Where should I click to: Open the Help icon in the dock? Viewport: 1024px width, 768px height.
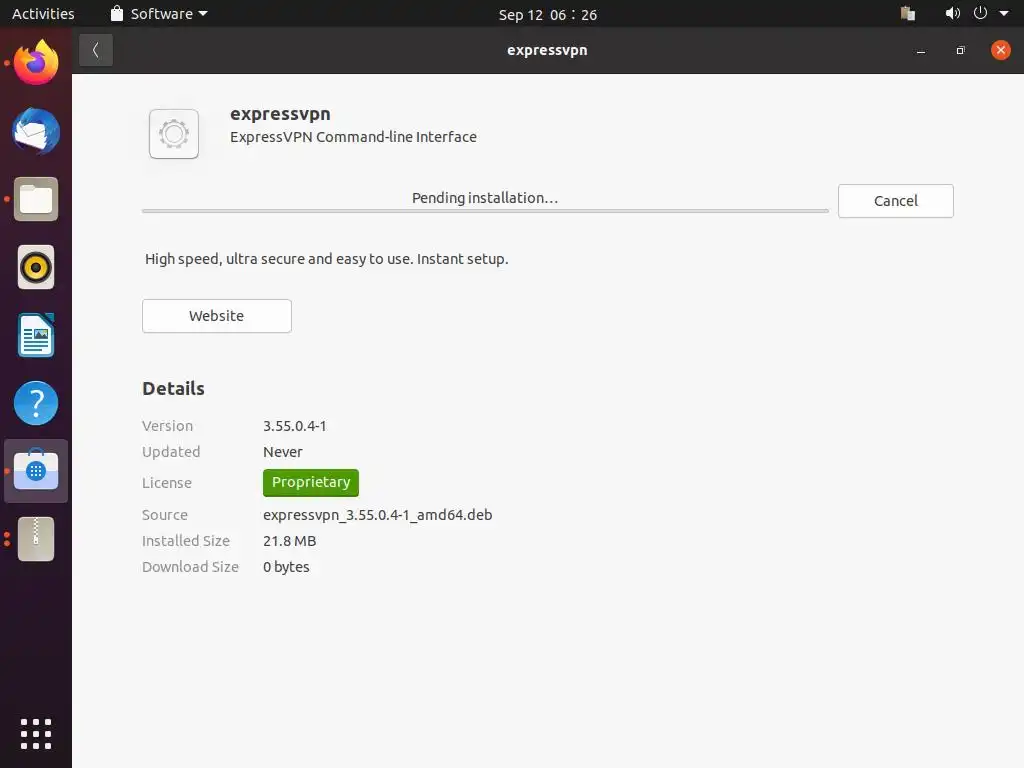tap(36, 403)
